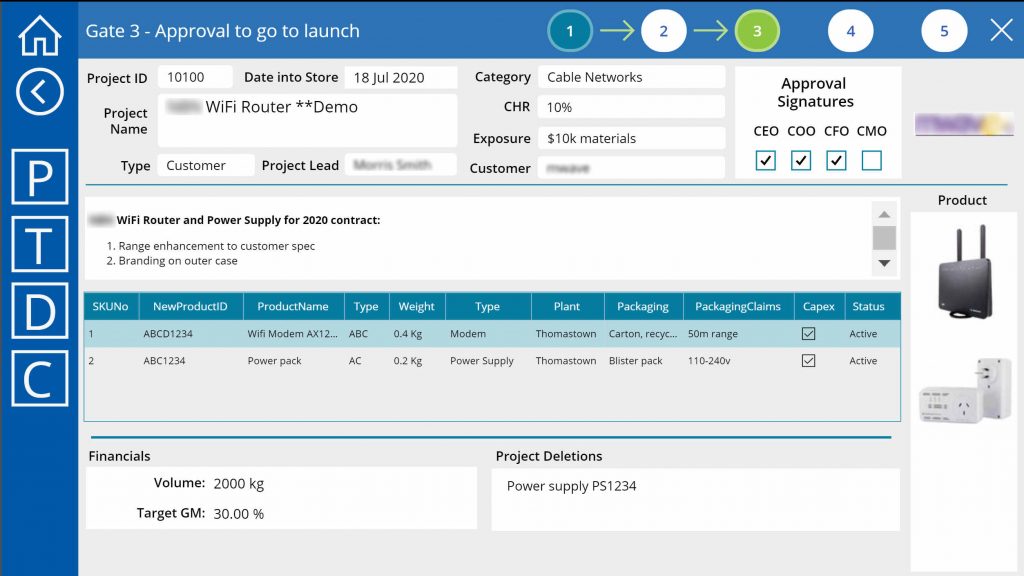Jump to gate step 5
This screenshot has width=1024, height=576.
point(944,31)
